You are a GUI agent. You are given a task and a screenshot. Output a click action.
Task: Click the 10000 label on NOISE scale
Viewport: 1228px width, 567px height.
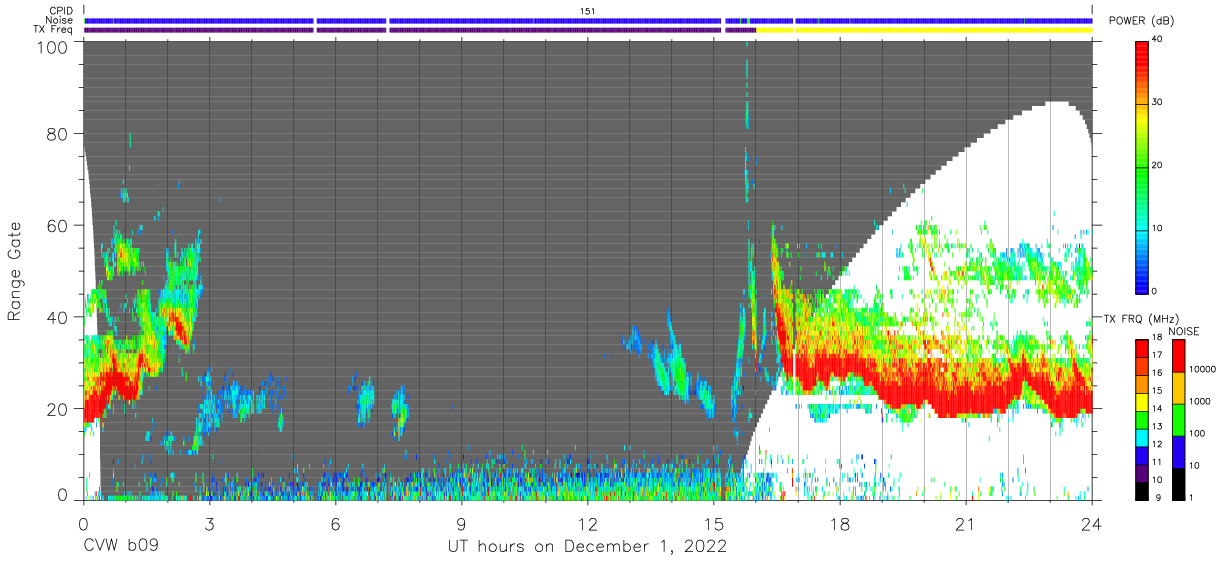(1205, 369)
